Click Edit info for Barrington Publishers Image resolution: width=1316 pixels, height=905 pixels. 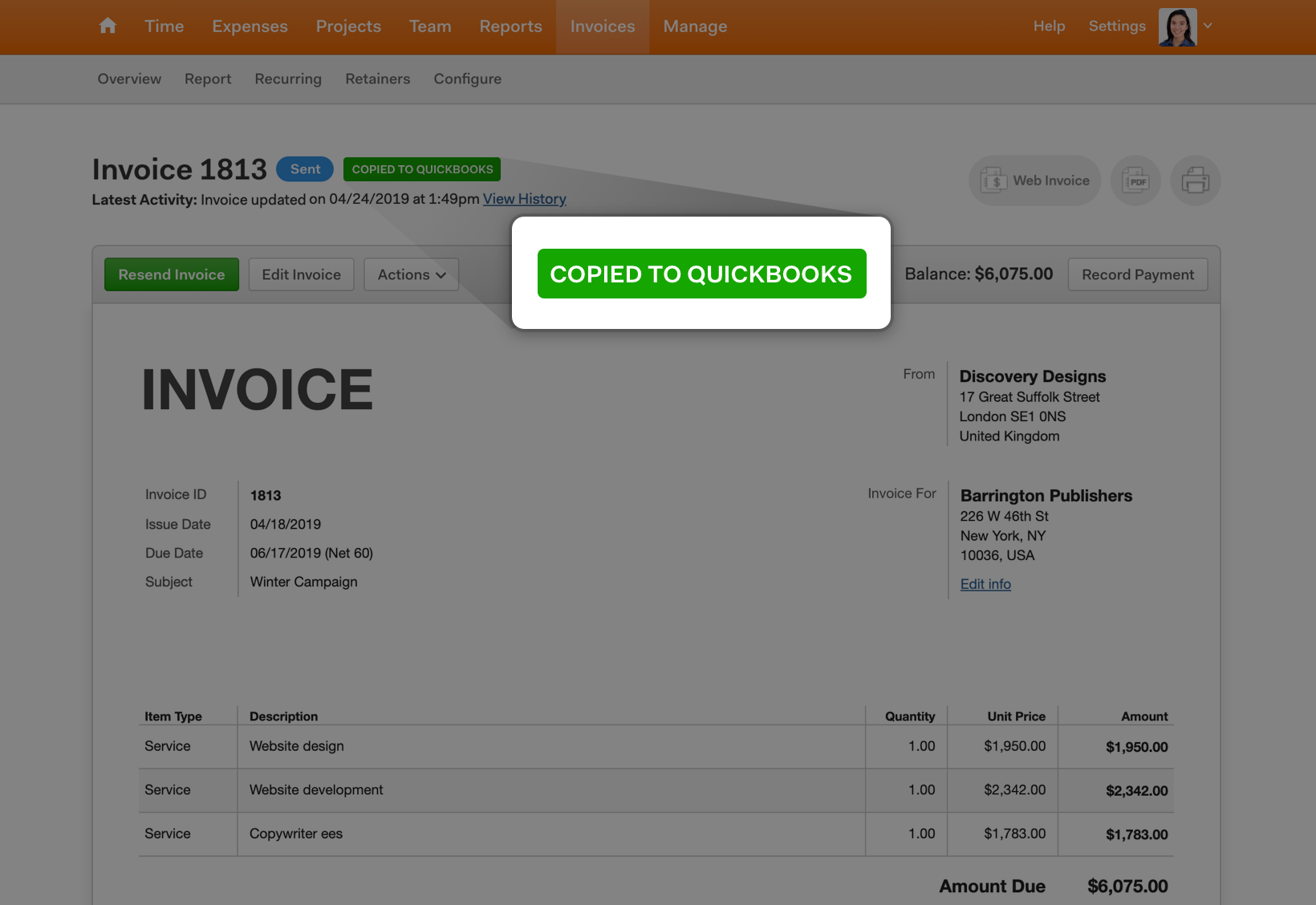[985, 583]
